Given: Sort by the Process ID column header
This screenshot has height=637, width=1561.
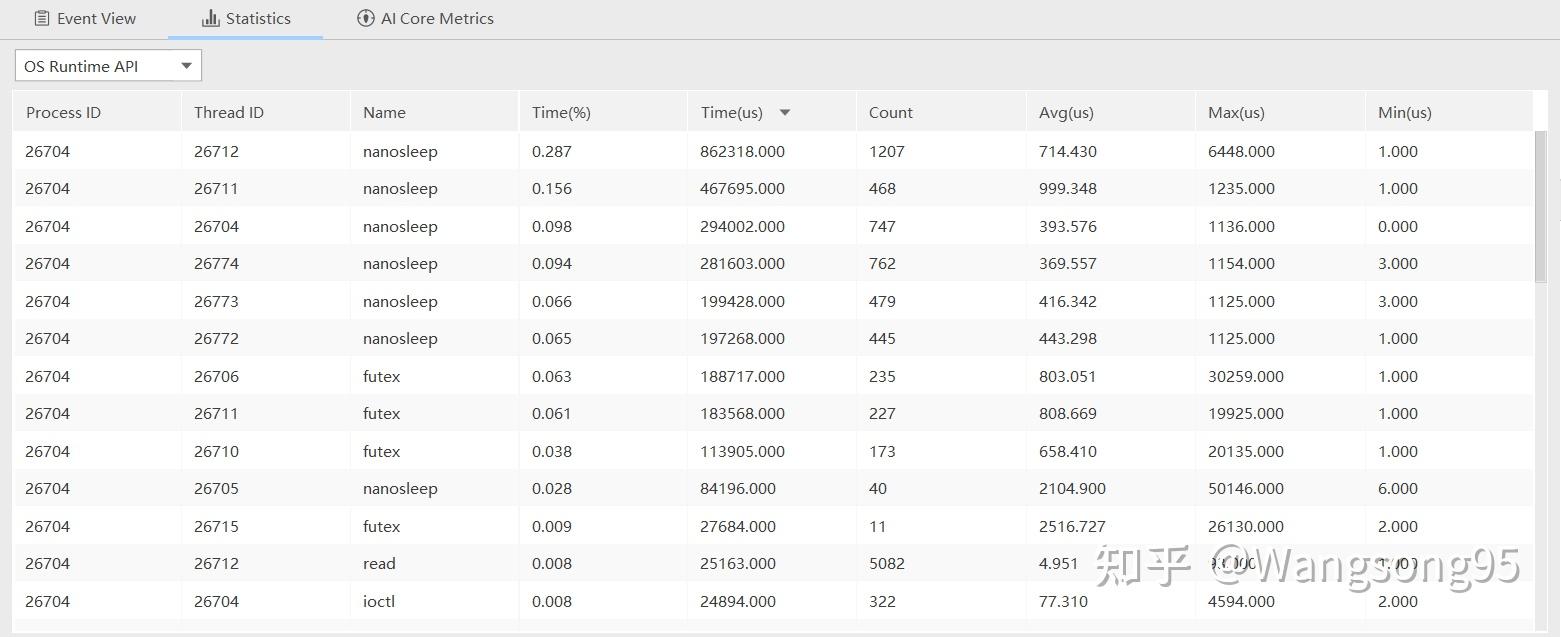Looking at the screenshot, I should [x=64, y=112].
